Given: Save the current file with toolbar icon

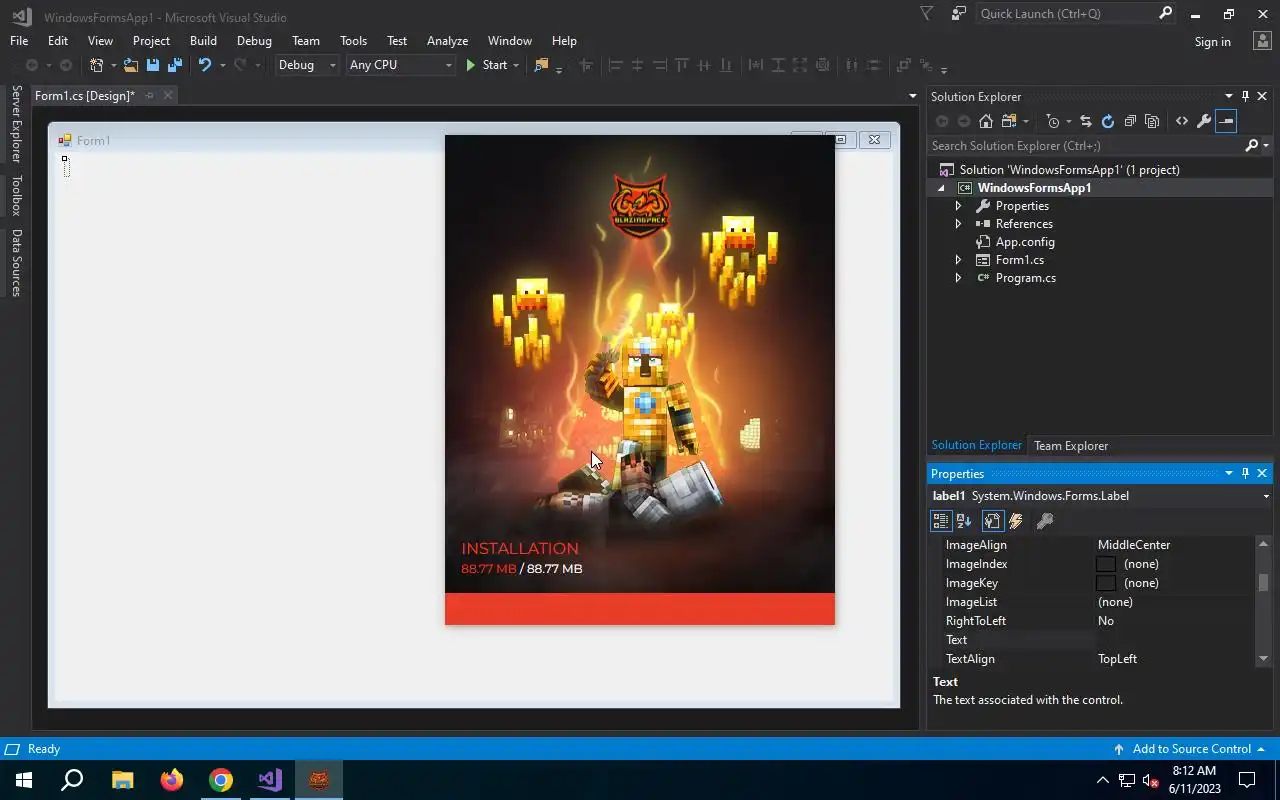Looking at the screenshot, I should 153,65.
